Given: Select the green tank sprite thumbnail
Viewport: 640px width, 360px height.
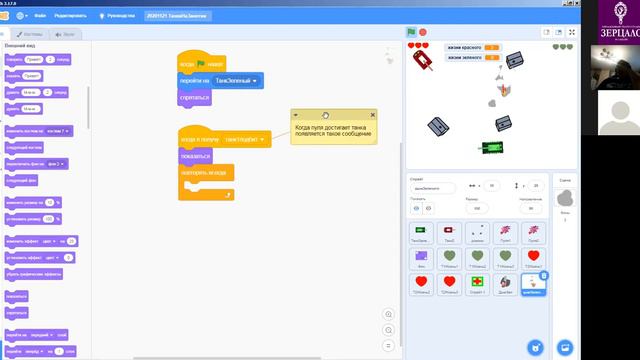Looking at the screenshot, I should pyautogui.click(x=421, y=233).
